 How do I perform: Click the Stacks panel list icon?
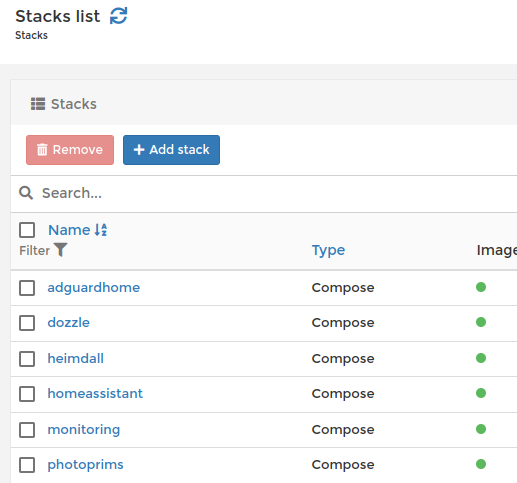pos(38,104)
